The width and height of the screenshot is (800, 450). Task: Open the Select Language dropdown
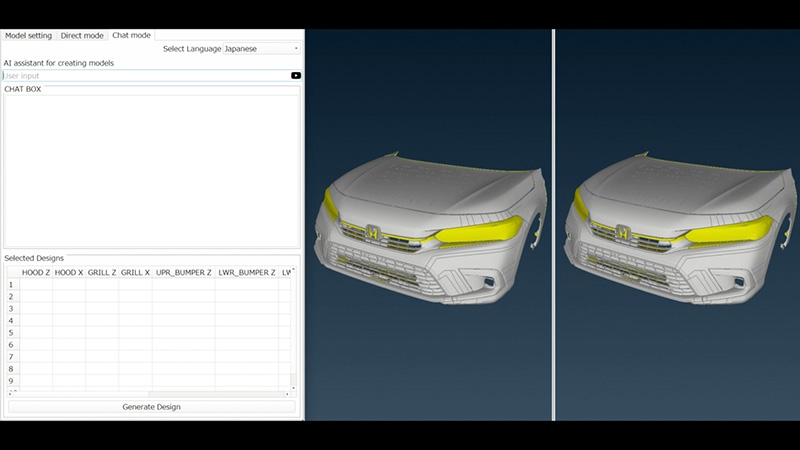(261, 48)
